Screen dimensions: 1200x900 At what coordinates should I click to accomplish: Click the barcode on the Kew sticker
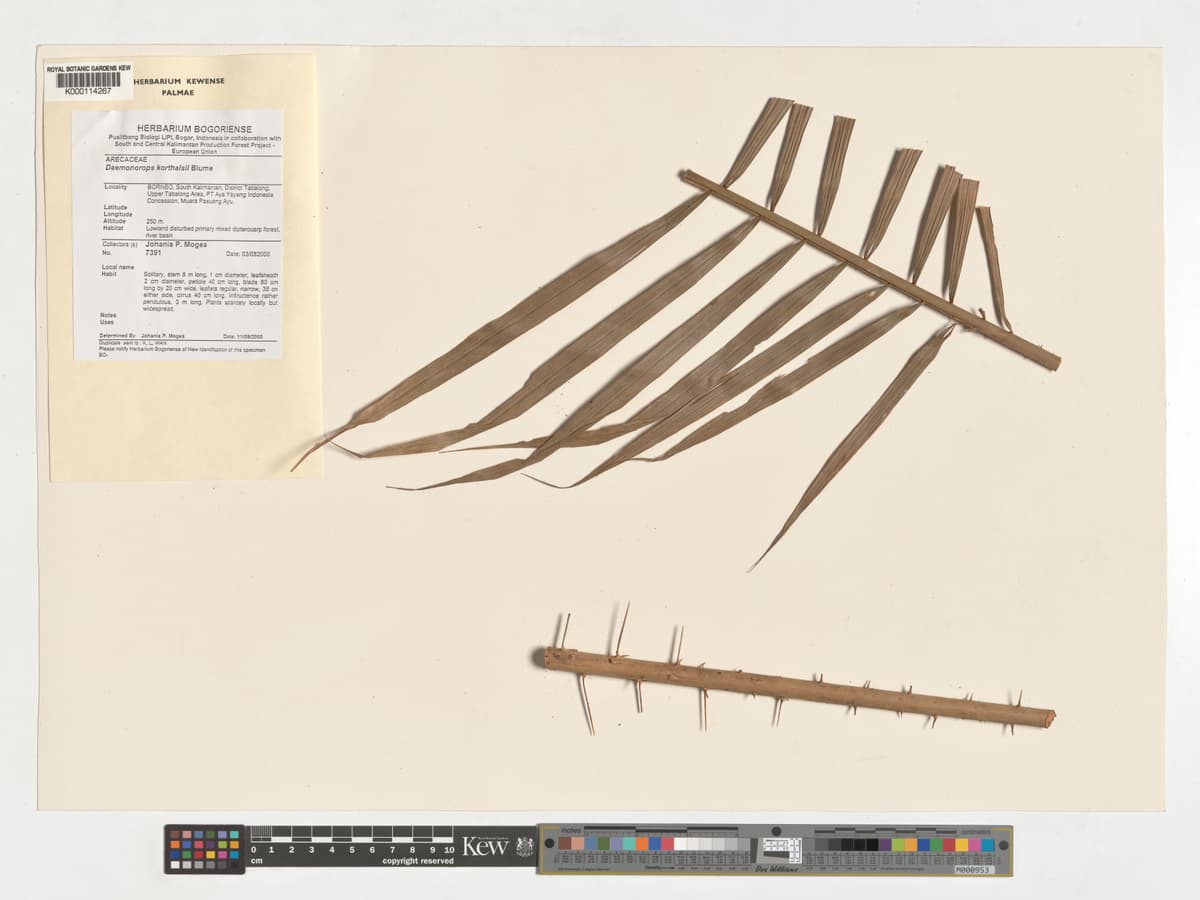[88, 79]
